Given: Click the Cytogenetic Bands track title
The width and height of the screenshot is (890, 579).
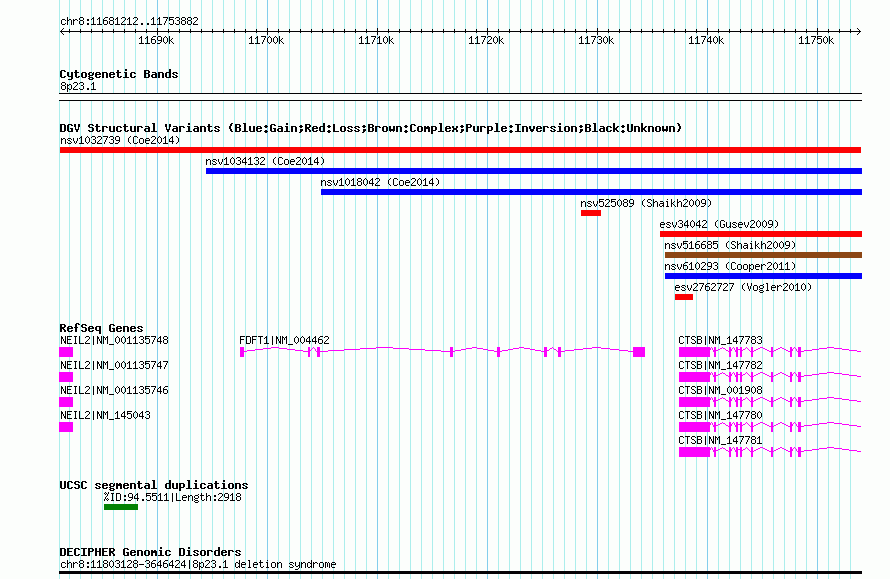Looking at the screenshot, I should [x=119, y=74].
